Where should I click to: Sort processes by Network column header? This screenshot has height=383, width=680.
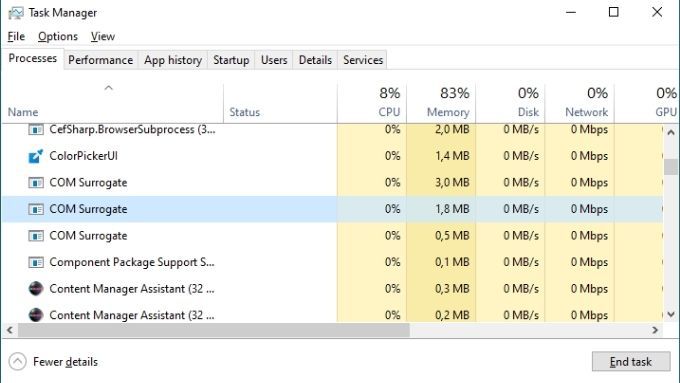580,102
